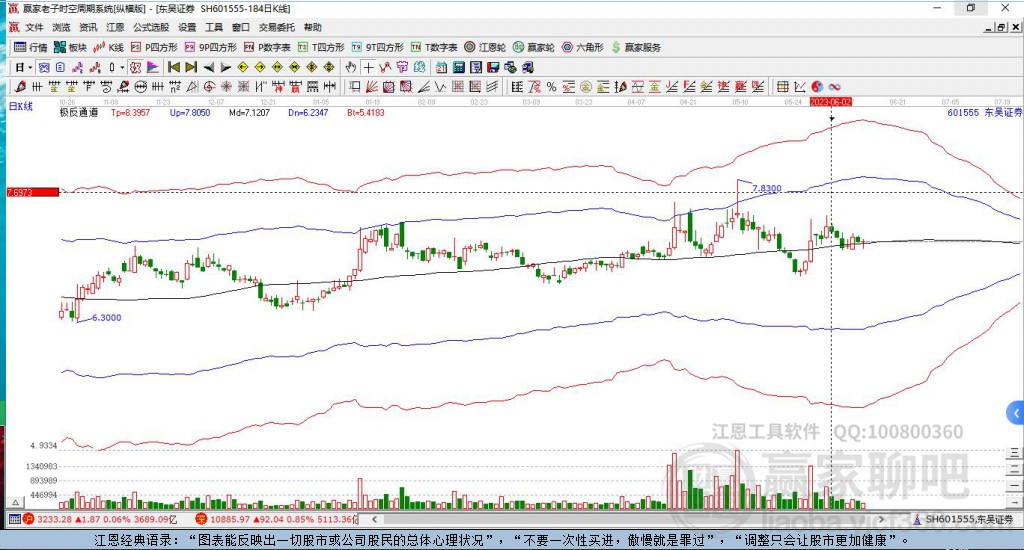Image resolution: width=1024 pixels, height=550 pixels.
Task: Select the Gann fan red rays icon
Action: tap(372, 86)
